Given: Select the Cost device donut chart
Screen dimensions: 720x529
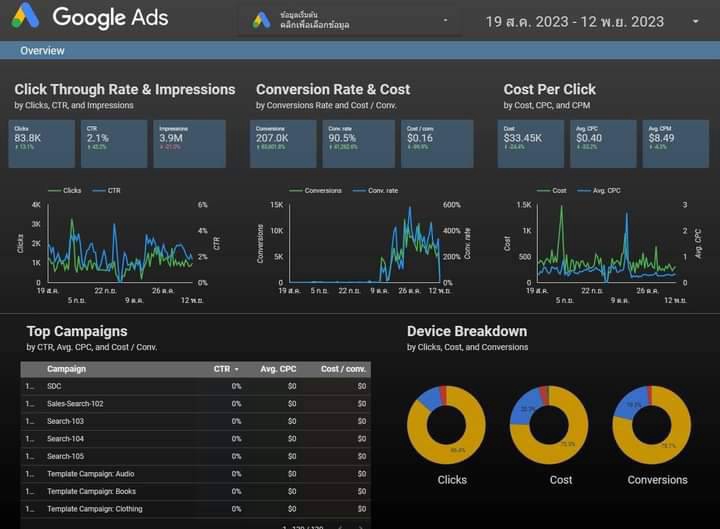Looking at the screenshot, I should (x=549, y=425).
